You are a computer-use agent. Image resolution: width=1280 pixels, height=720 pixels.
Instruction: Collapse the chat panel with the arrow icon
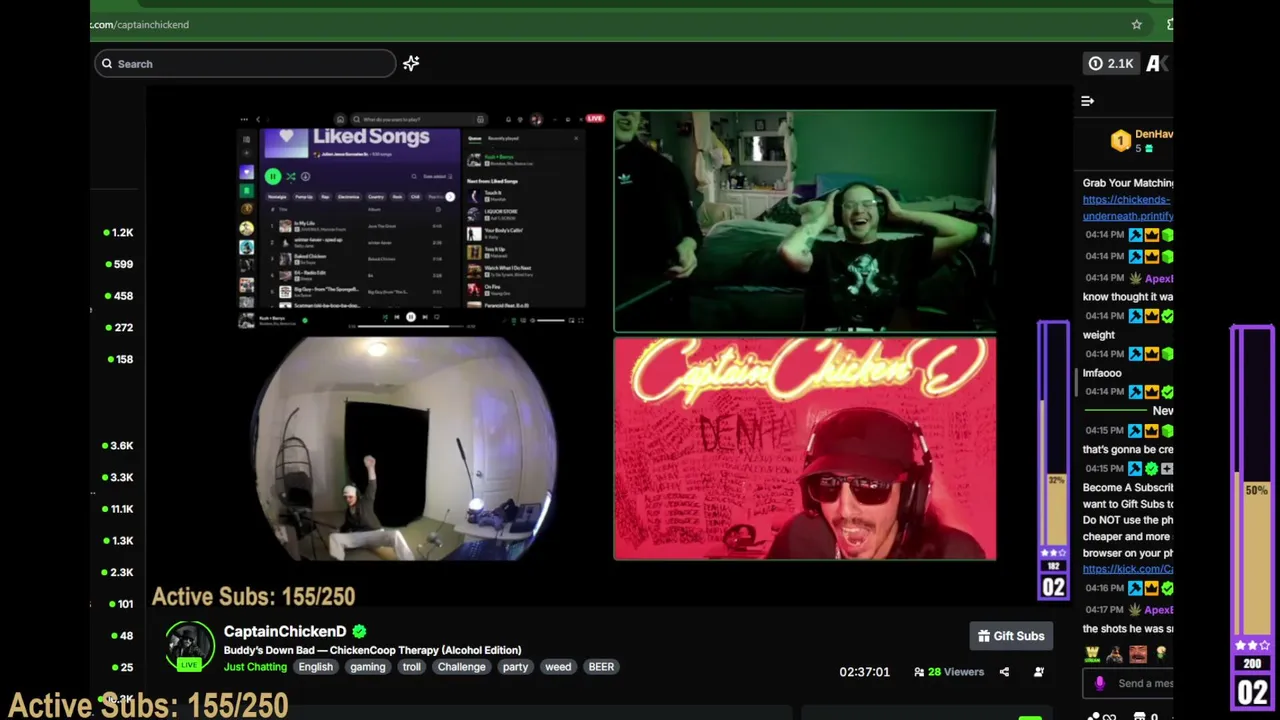pyautogui.click(x=1087, y=101)
